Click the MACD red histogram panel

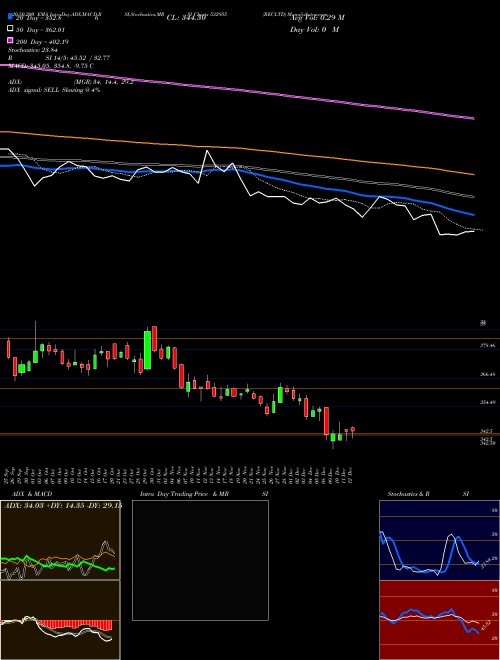[60, 620]
